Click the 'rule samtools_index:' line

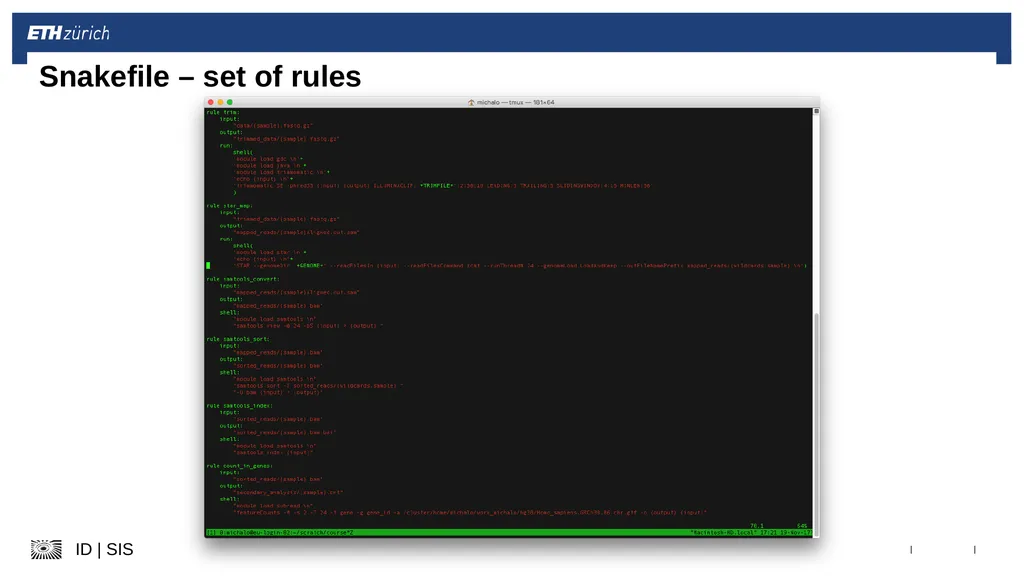pos(240,406)
